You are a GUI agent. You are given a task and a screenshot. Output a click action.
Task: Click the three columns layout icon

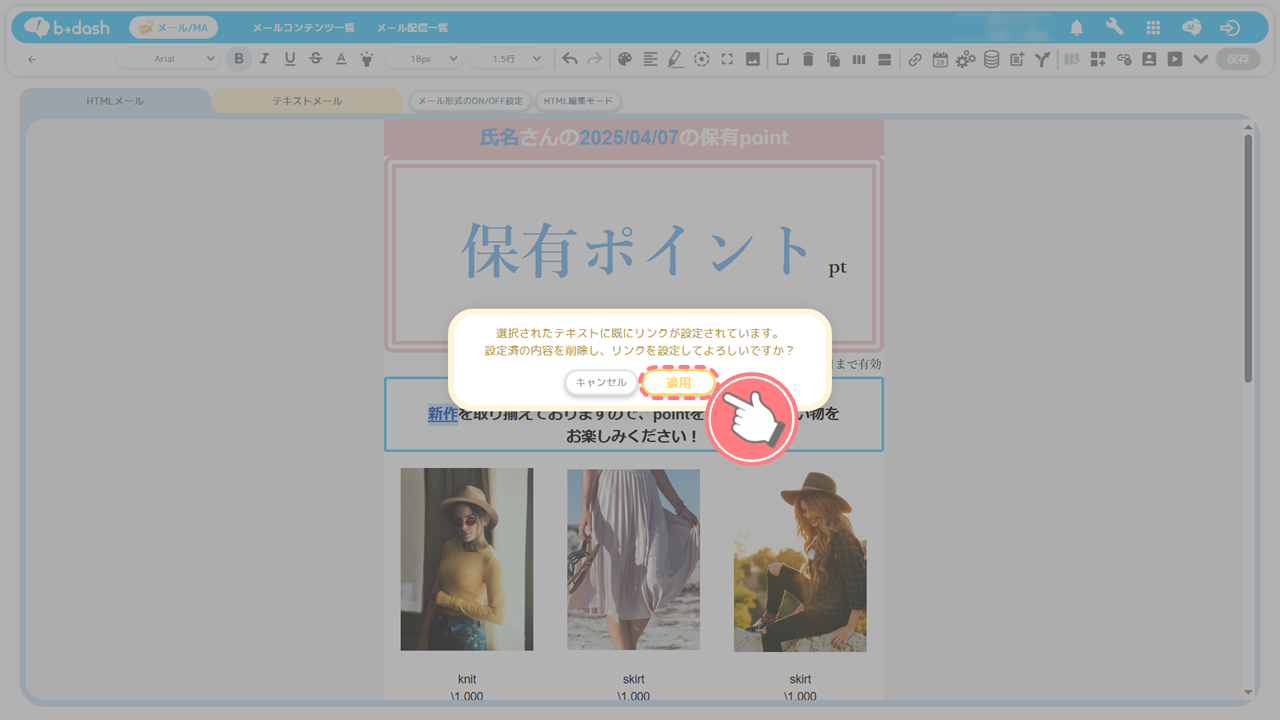coord(859,59)
